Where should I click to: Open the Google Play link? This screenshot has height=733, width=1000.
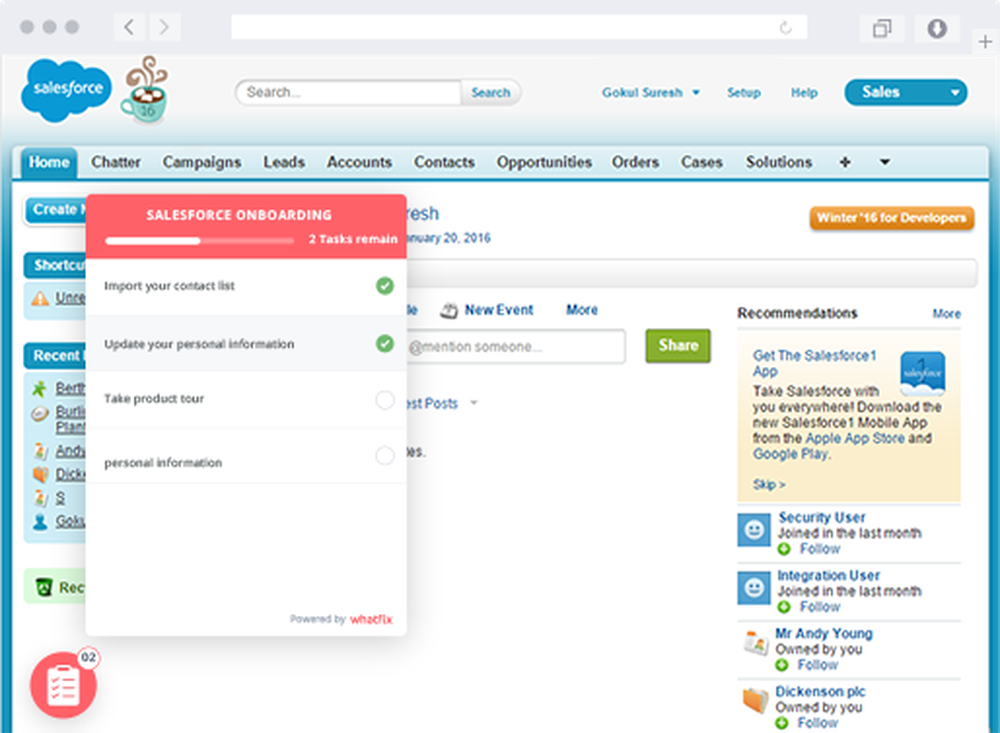point(790,454)
